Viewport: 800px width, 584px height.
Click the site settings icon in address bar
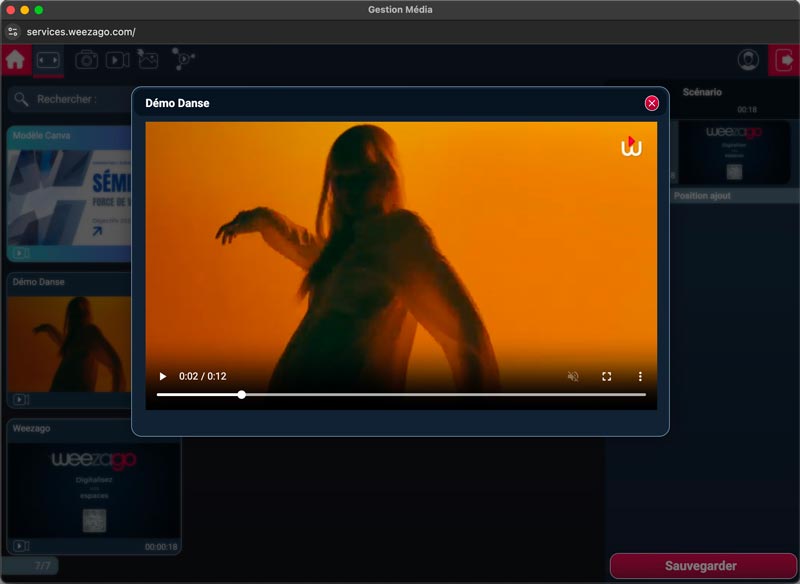13,32
